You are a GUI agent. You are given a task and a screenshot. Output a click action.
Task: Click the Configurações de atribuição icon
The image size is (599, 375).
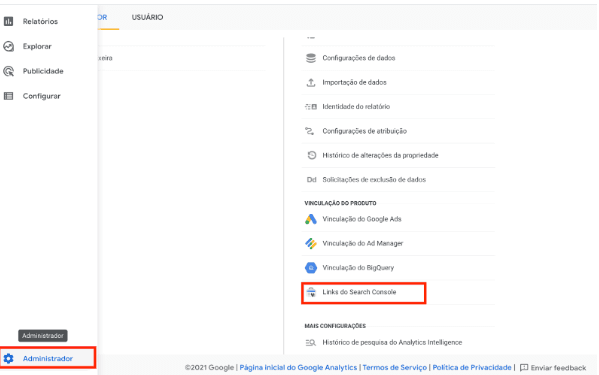[x=309, y=131]
